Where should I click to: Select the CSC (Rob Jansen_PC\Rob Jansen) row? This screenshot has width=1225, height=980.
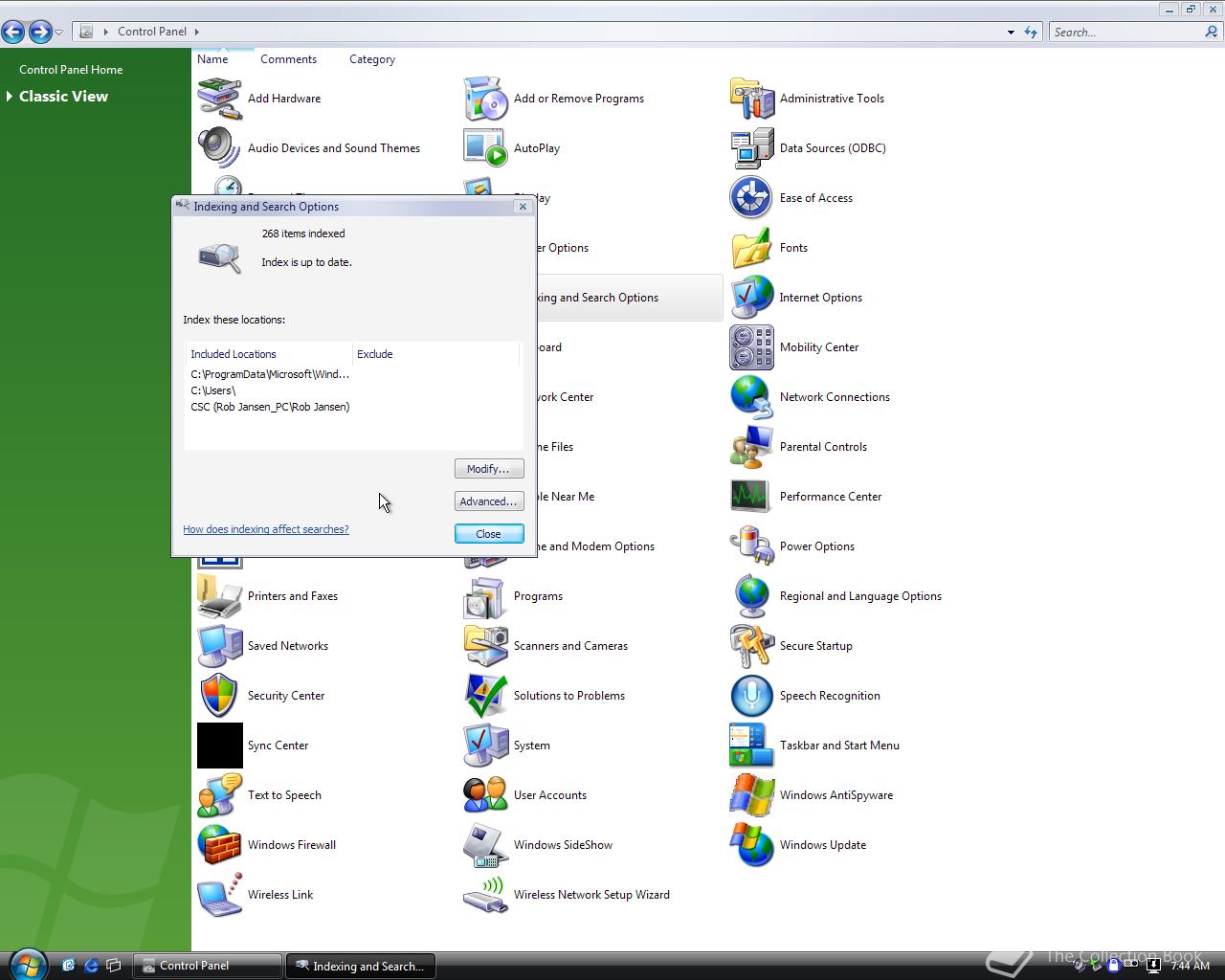coord(270,407)
